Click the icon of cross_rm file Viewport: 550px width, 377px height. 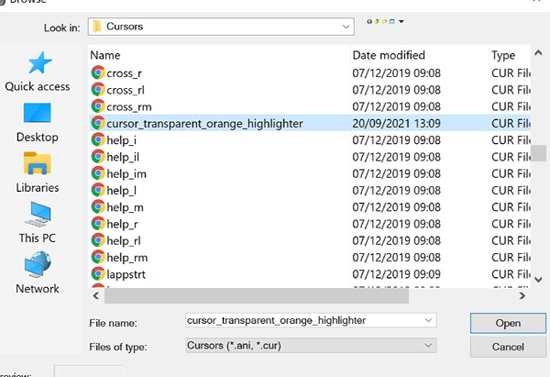tap(98, 106)
